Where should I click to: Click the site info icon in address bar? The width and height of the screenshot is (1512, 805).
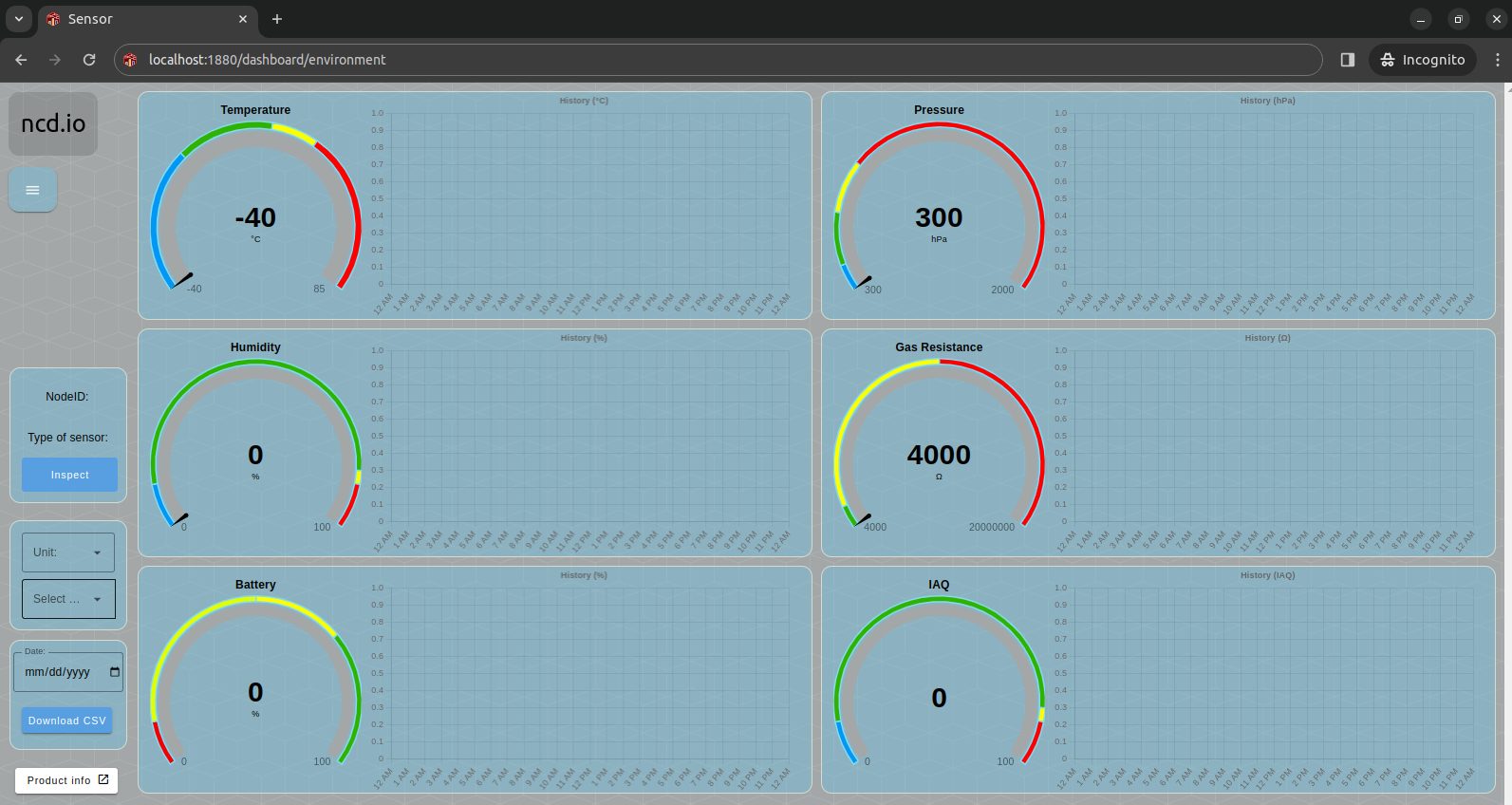click(x=131, y=60)
